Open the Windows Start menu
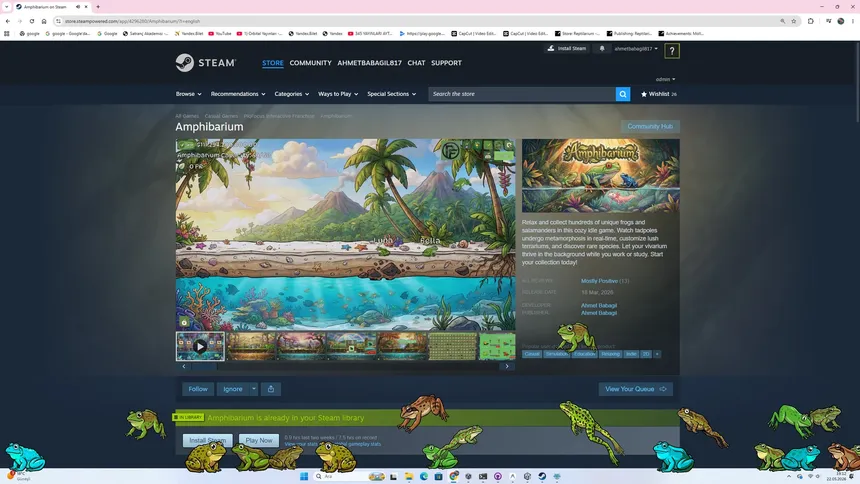Image resolution: width=860 pixels, height=484 pixels. (304, 476)
